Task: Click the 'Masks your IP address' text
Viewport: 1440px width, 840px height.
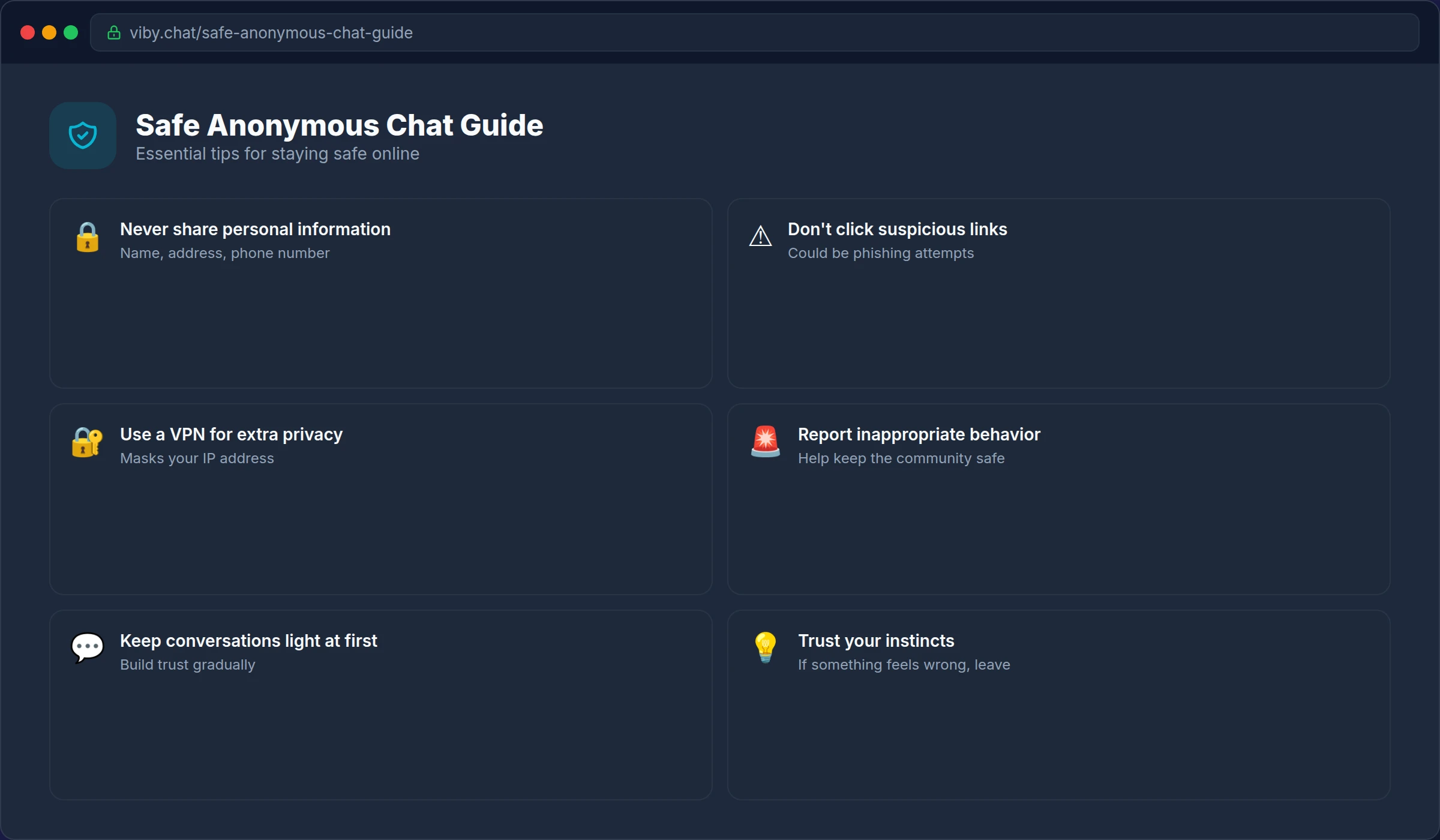Action: tap(197, 458)
